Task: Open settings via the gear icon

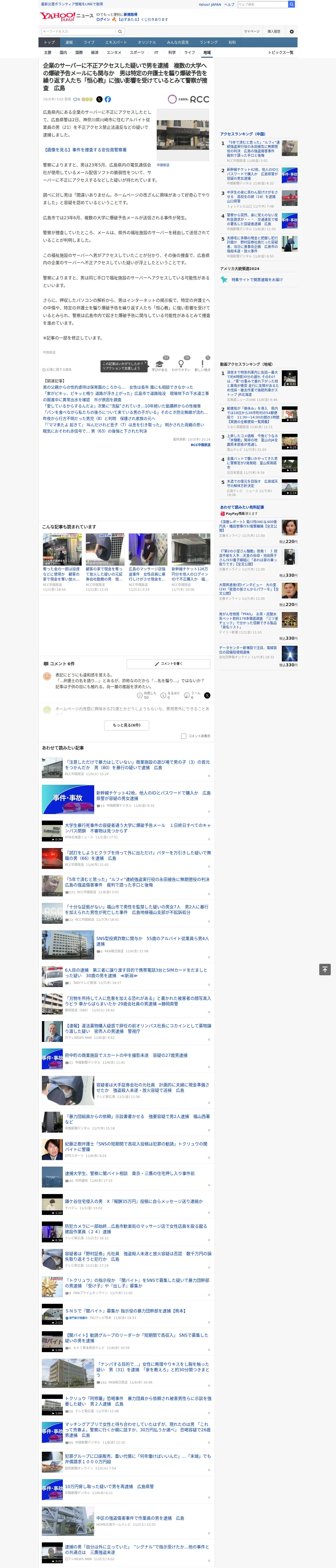Action: (292, 31)
